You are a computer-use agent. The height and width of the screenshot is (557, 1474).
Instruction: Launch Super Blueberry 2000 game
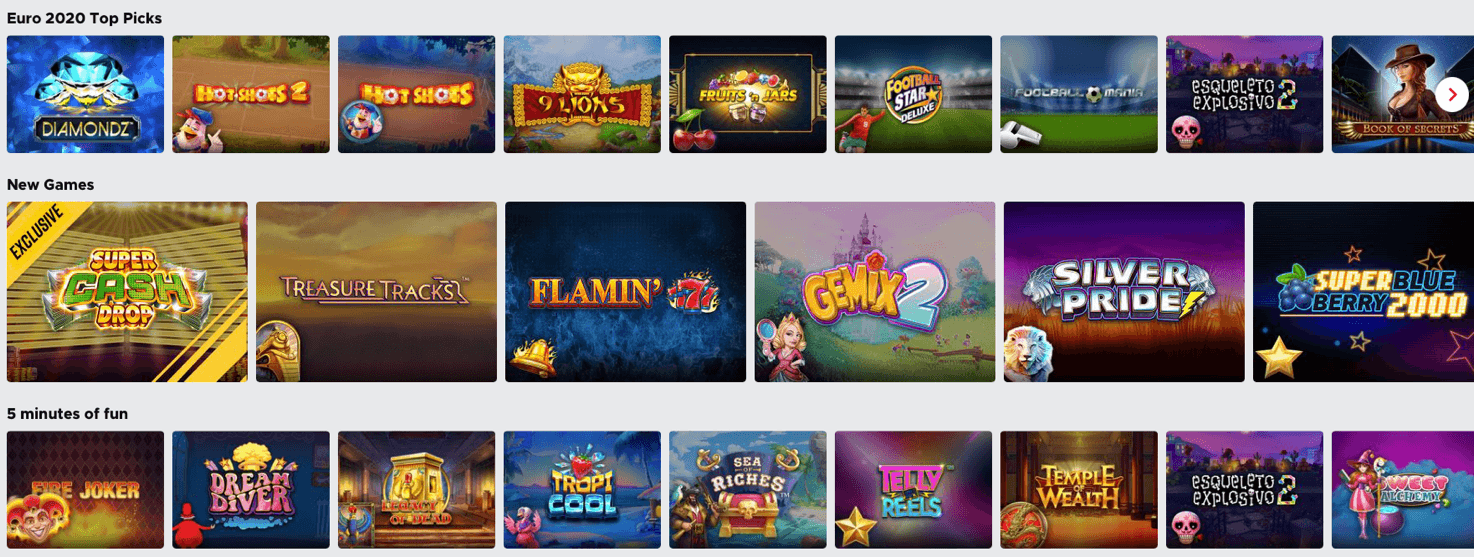pyautogui.click(x=1363, y=292)
